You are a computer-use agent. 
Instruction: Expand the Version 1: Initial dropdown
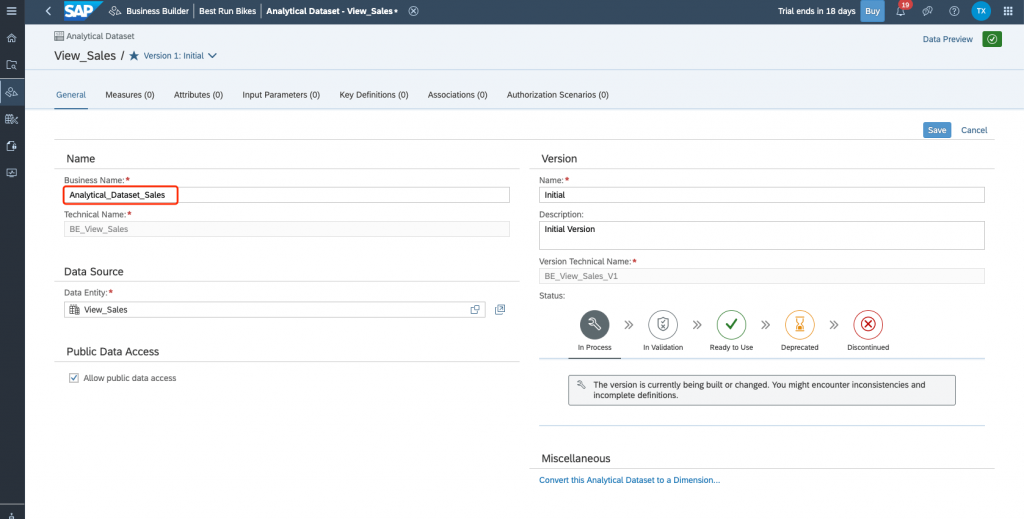[x=212, y=56]
